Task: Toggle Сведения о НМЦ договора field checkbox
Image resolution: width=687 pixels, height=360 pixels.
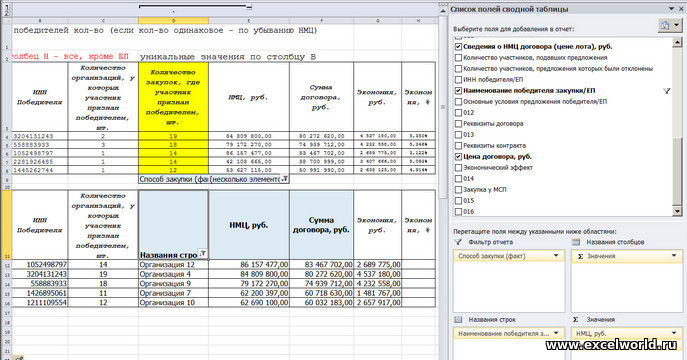Action: point(458,46)
